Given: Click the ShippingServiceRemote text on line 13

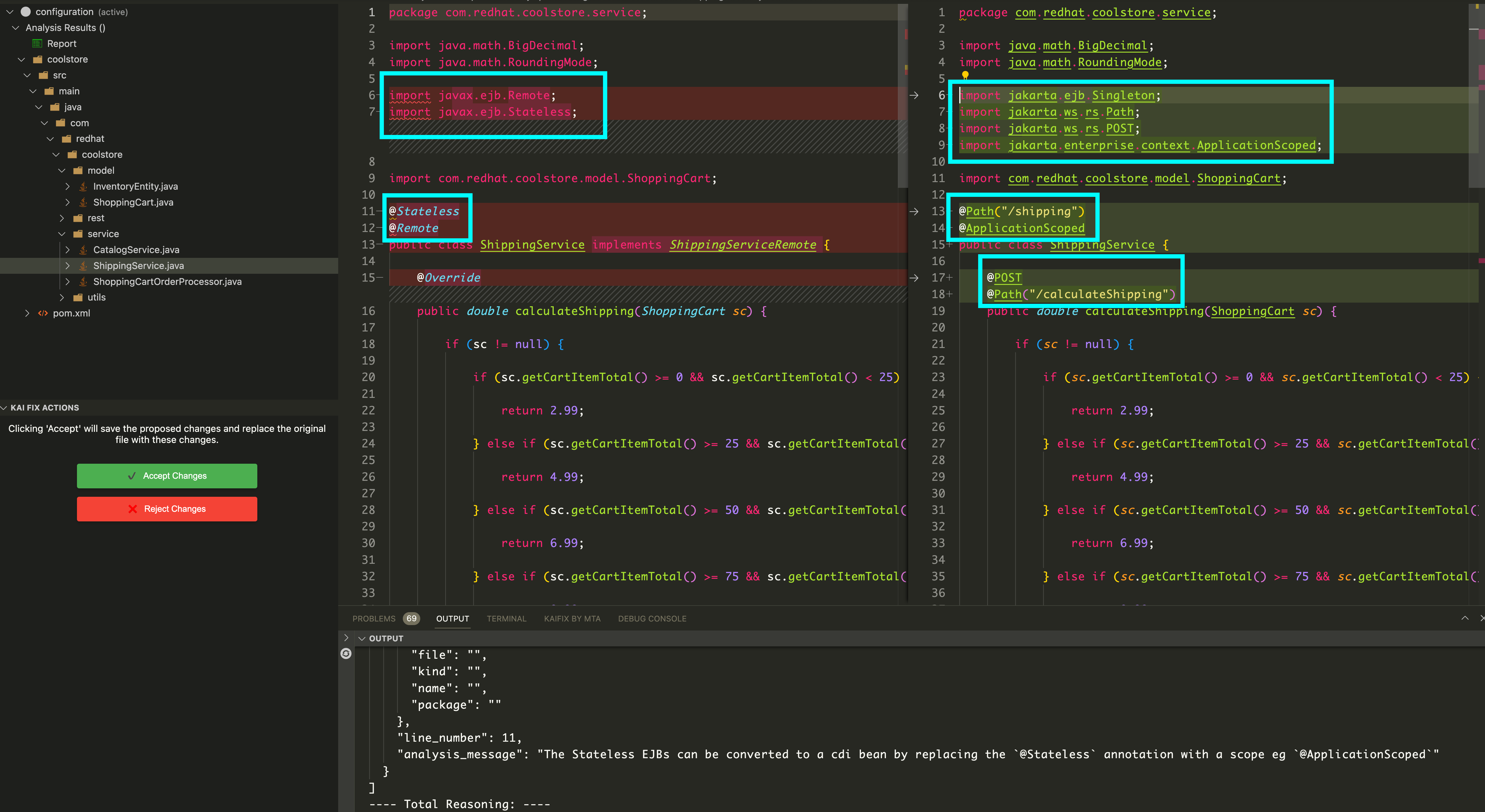Looking at the screenshot, I should 742,245.
